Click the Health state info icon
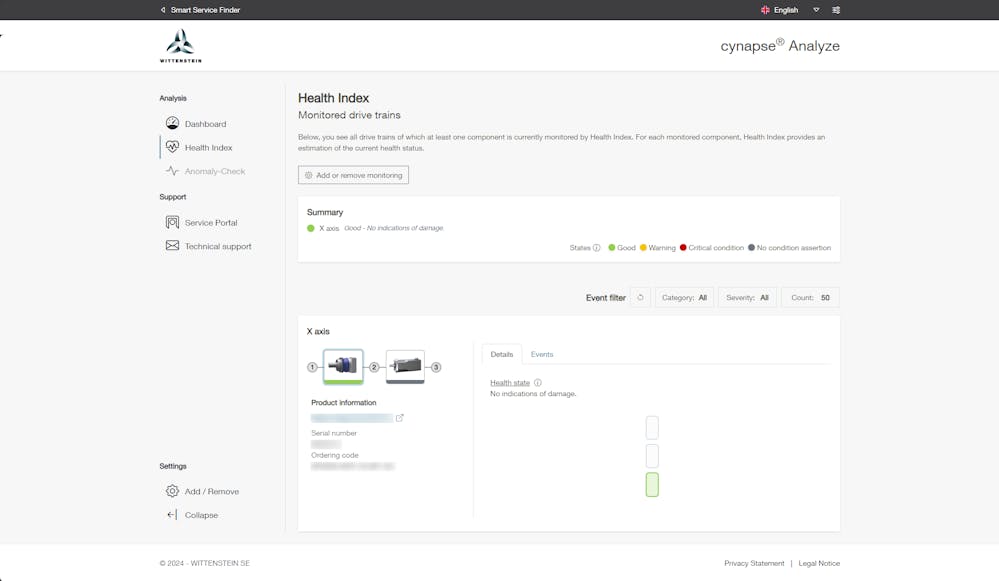Viewport: 999px width, 581px height. (538, 383)
